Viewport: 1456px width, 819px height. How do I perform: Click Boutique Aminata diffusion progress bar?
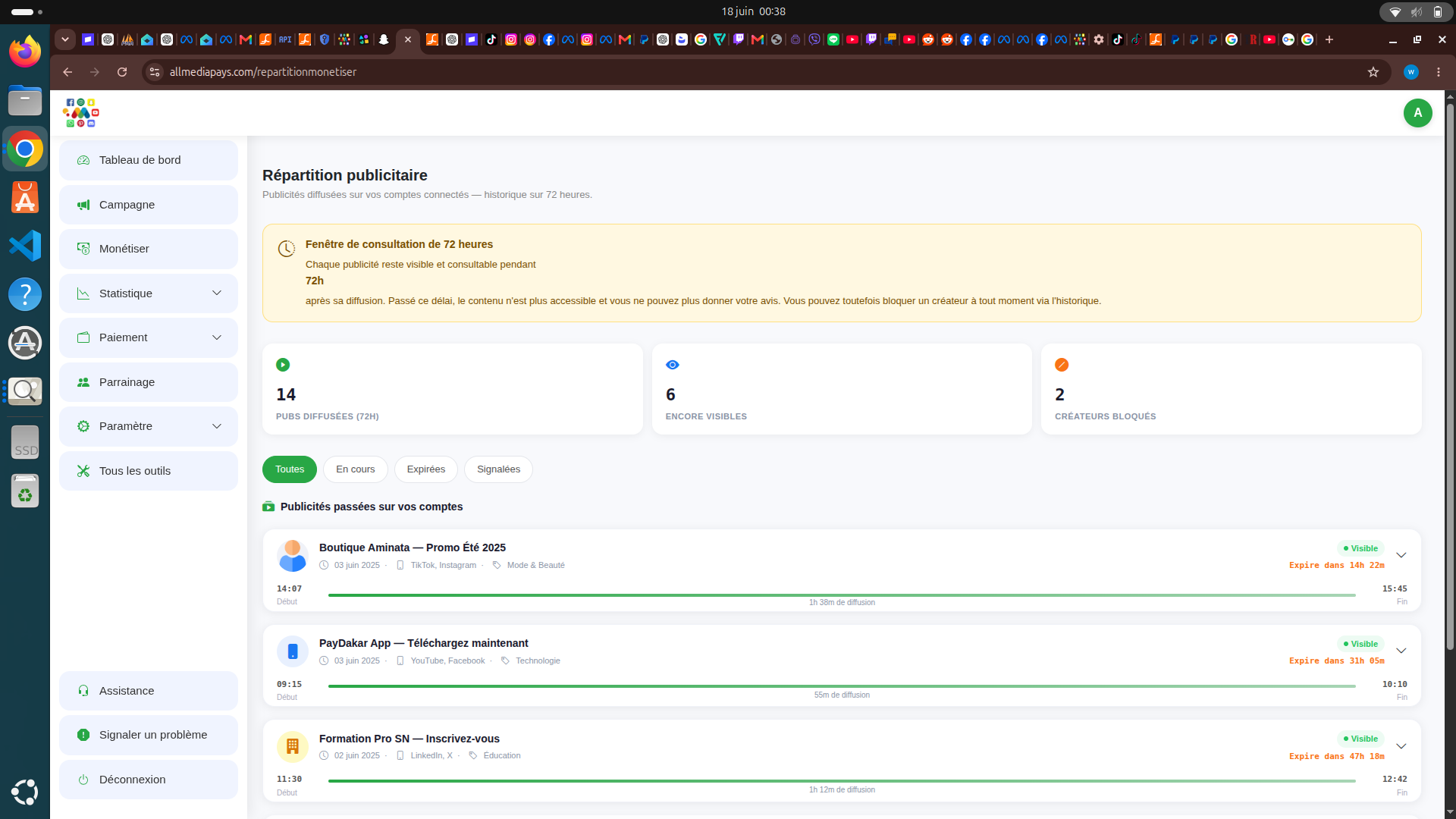[842, 595]
